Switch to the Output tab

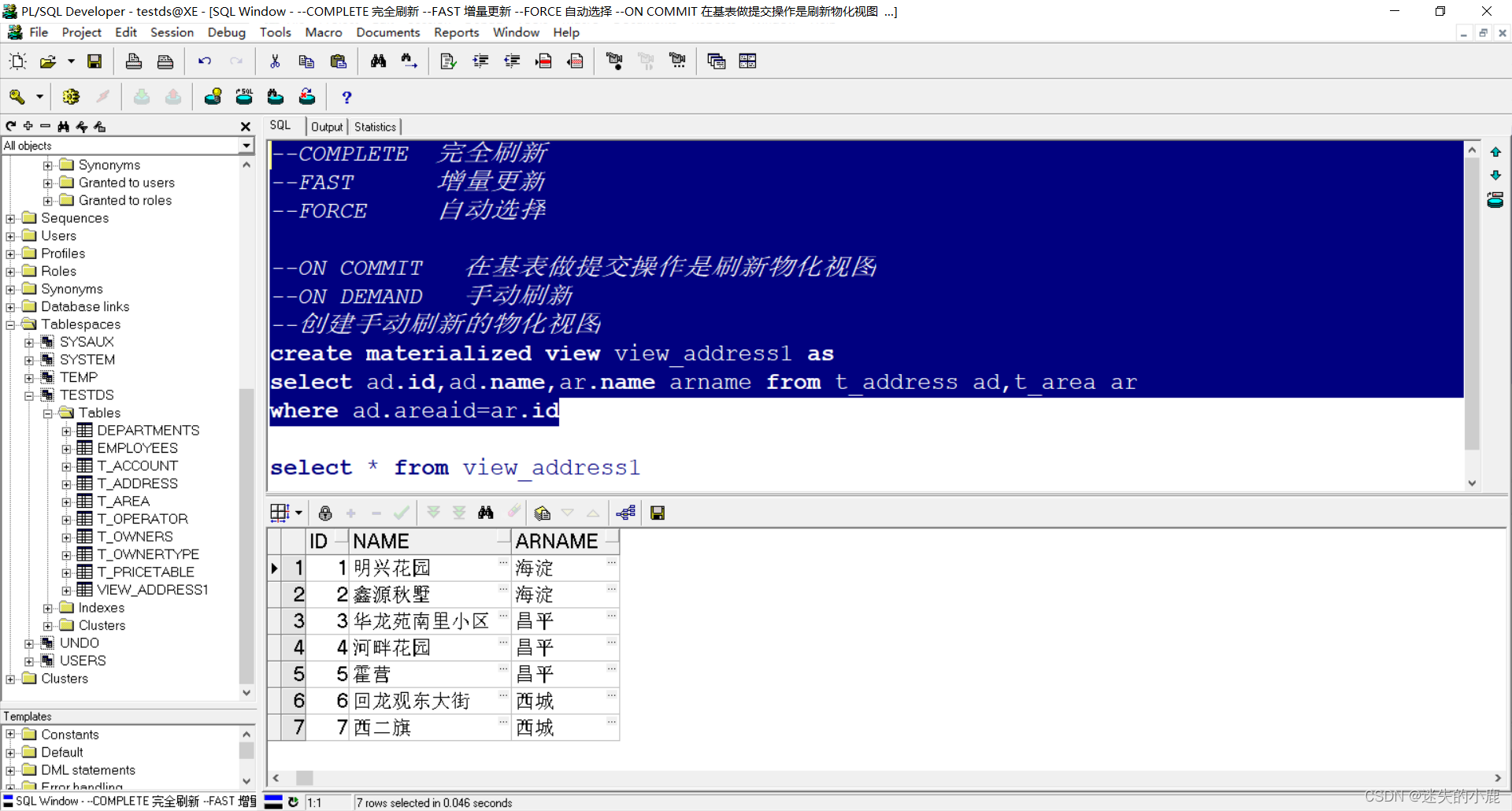point(327,127)
